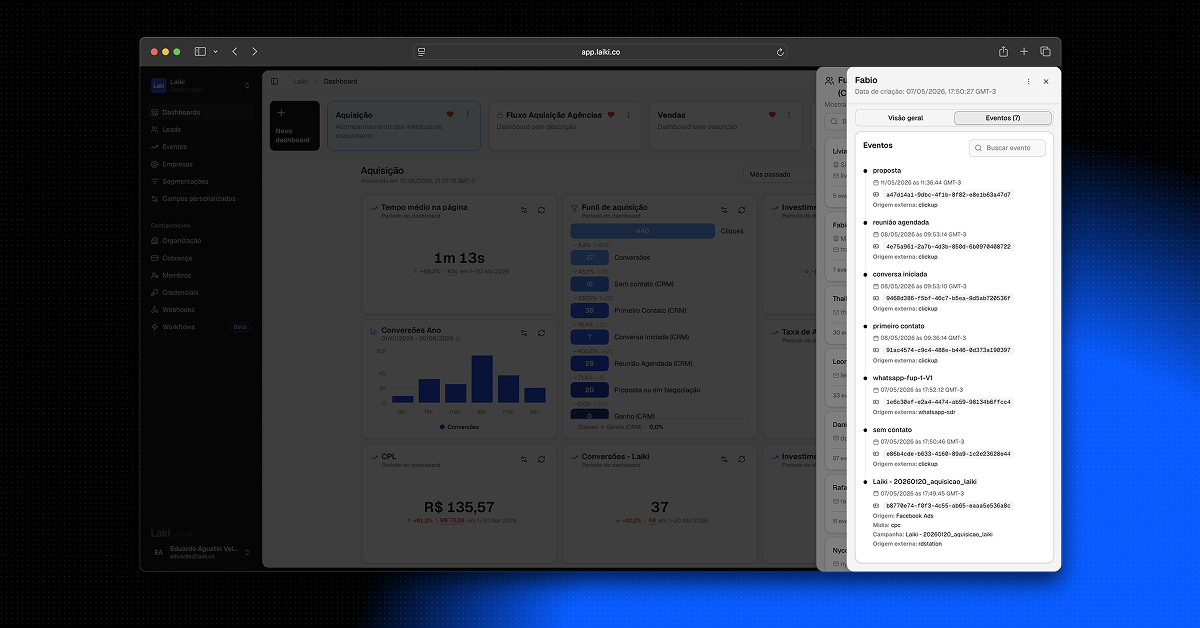Go back in Safari
This screenshot has width=1200, height=628.
[x=235, y=51]
